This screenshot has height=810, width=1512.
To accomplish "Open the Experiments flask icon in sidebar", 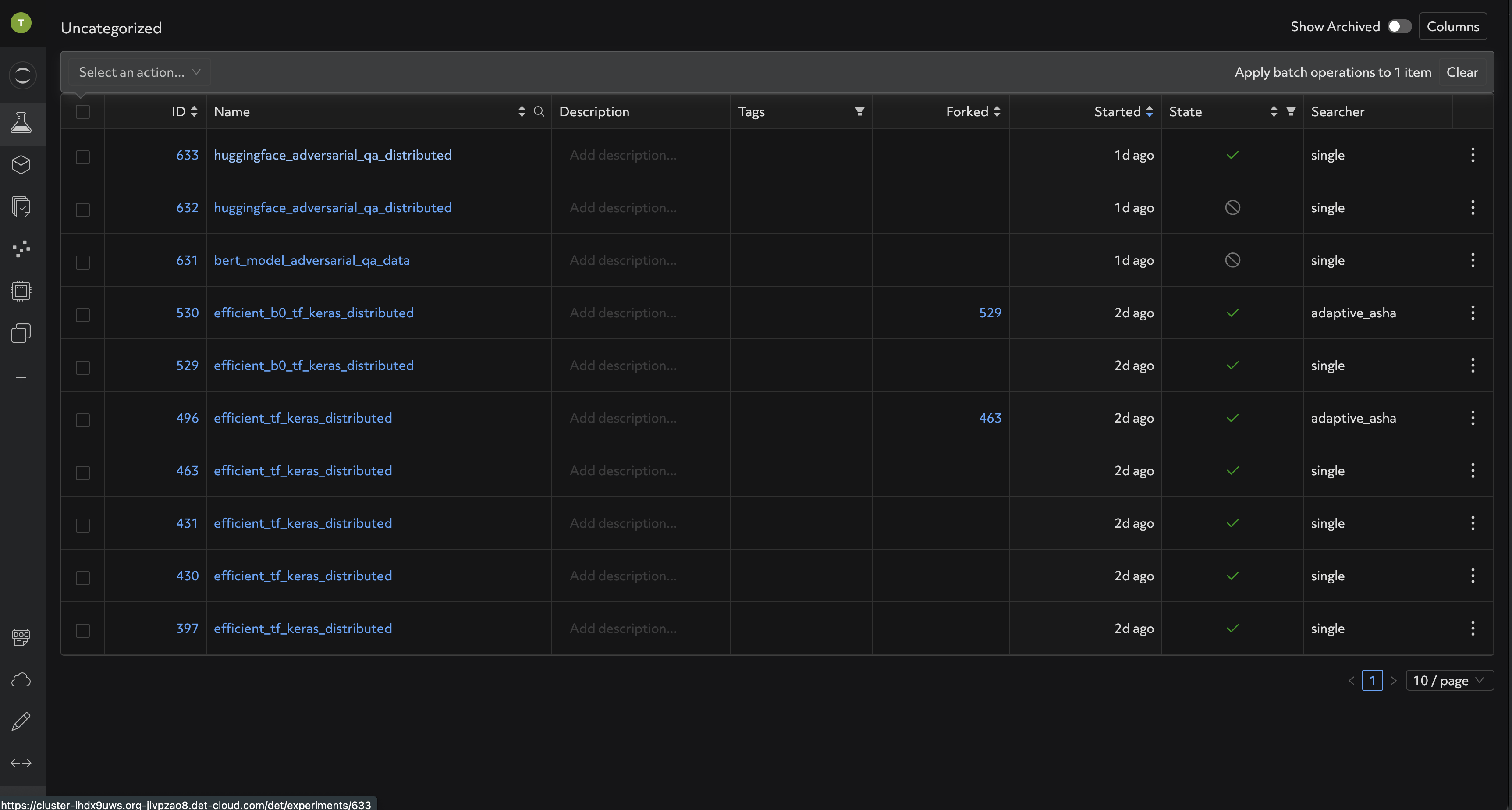I will [x=21, y=123].
